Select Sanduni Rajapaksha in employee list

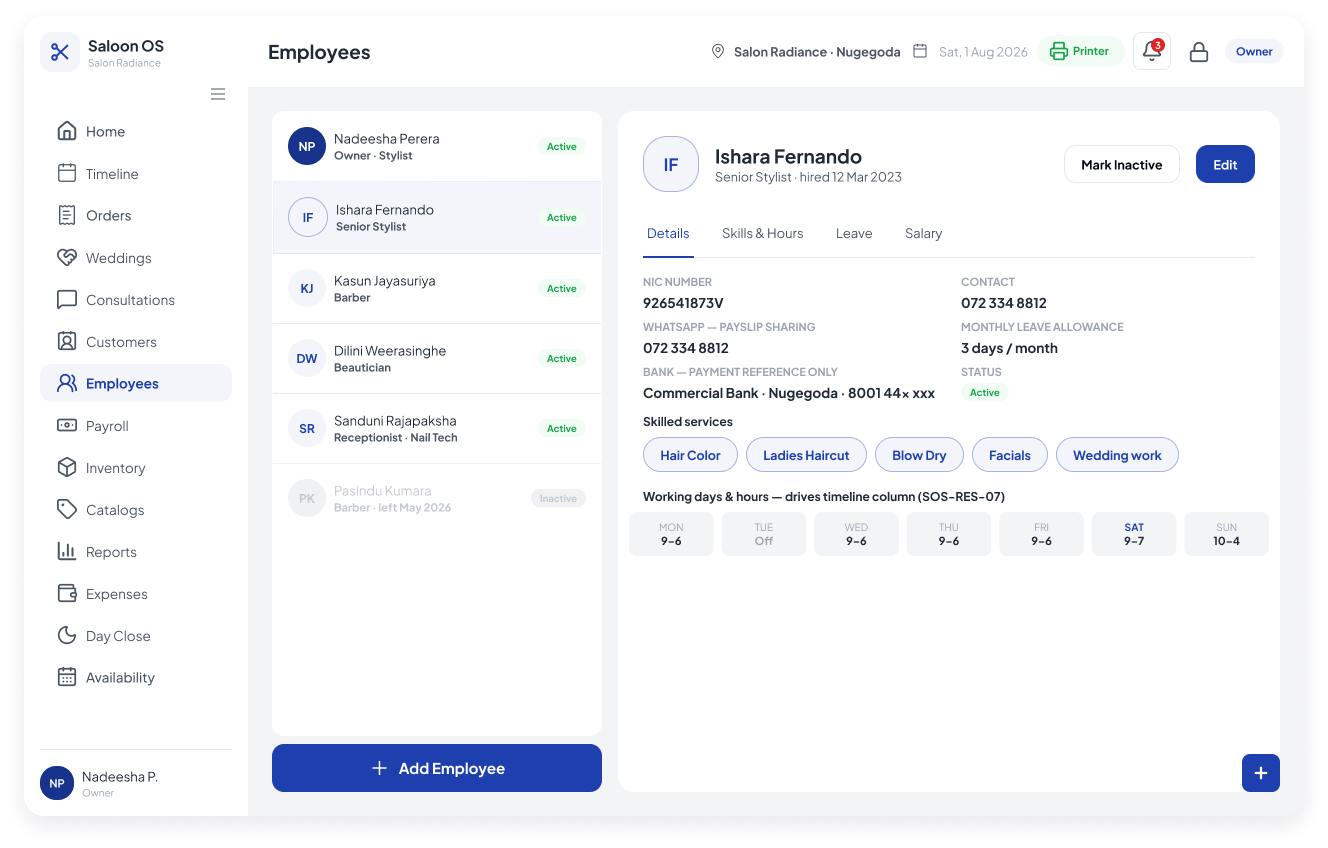(x=437, y=428)
